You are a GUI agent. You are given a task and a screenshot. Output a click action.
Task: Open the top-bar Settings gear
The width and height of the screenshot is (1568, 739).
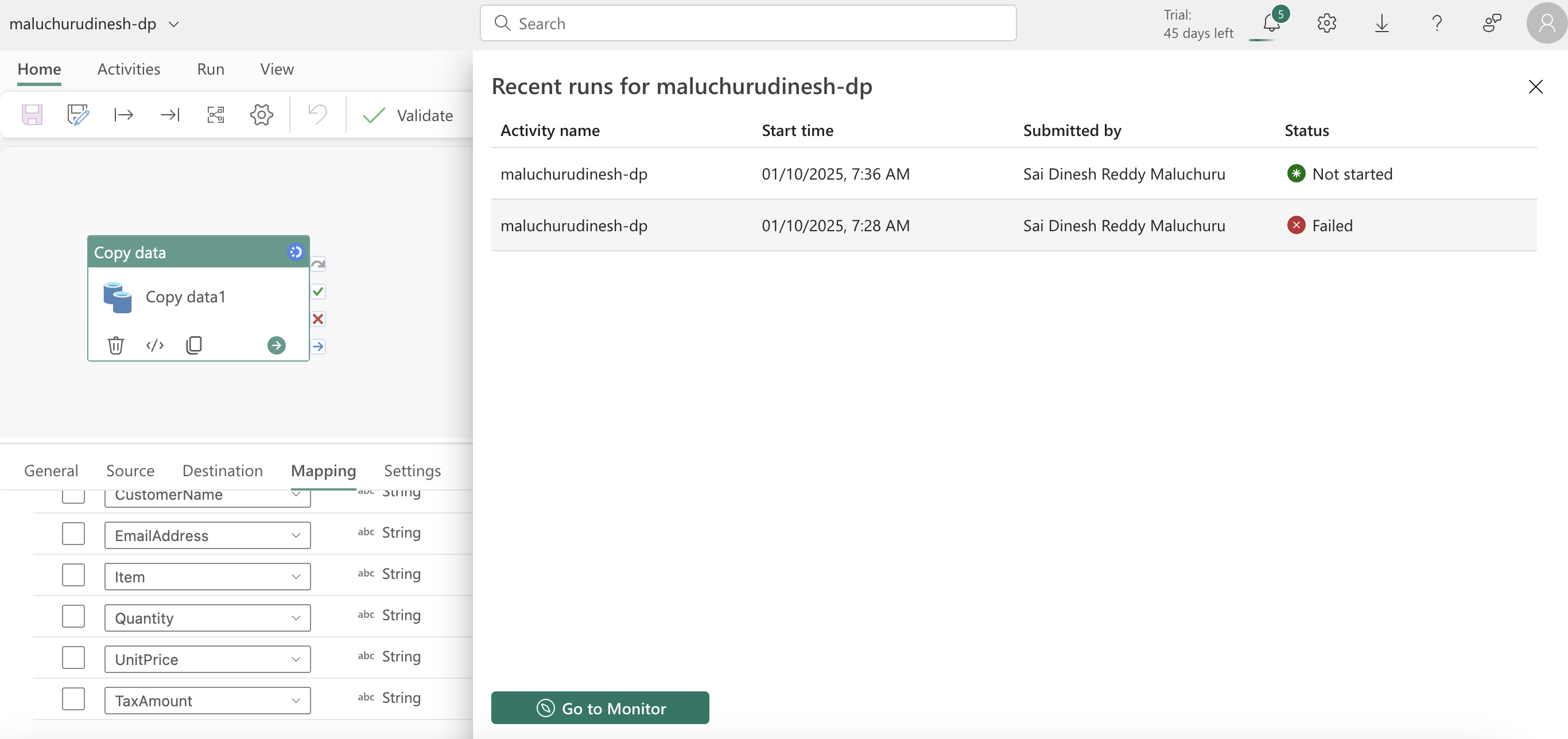[1327, 23]
